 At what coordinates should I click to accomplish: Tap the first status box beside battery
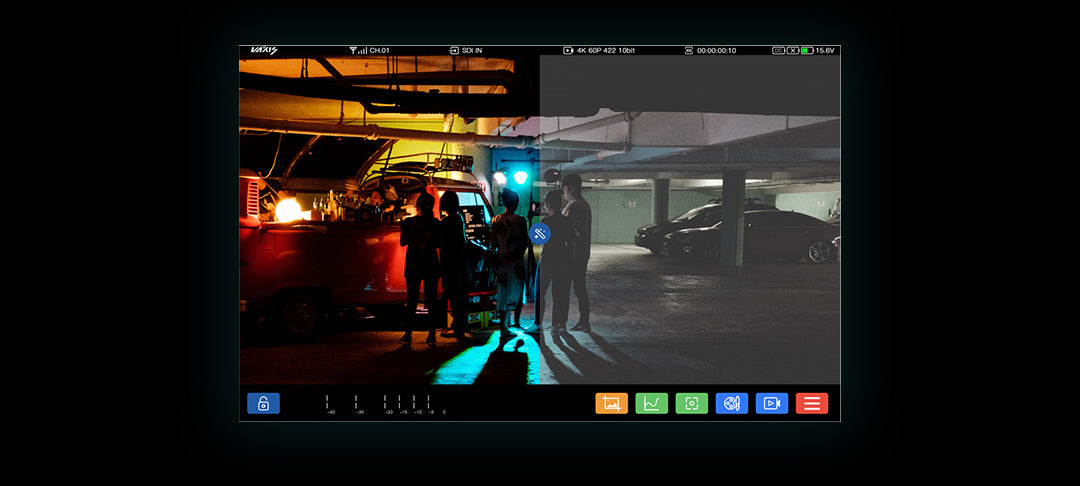(778, 50)
